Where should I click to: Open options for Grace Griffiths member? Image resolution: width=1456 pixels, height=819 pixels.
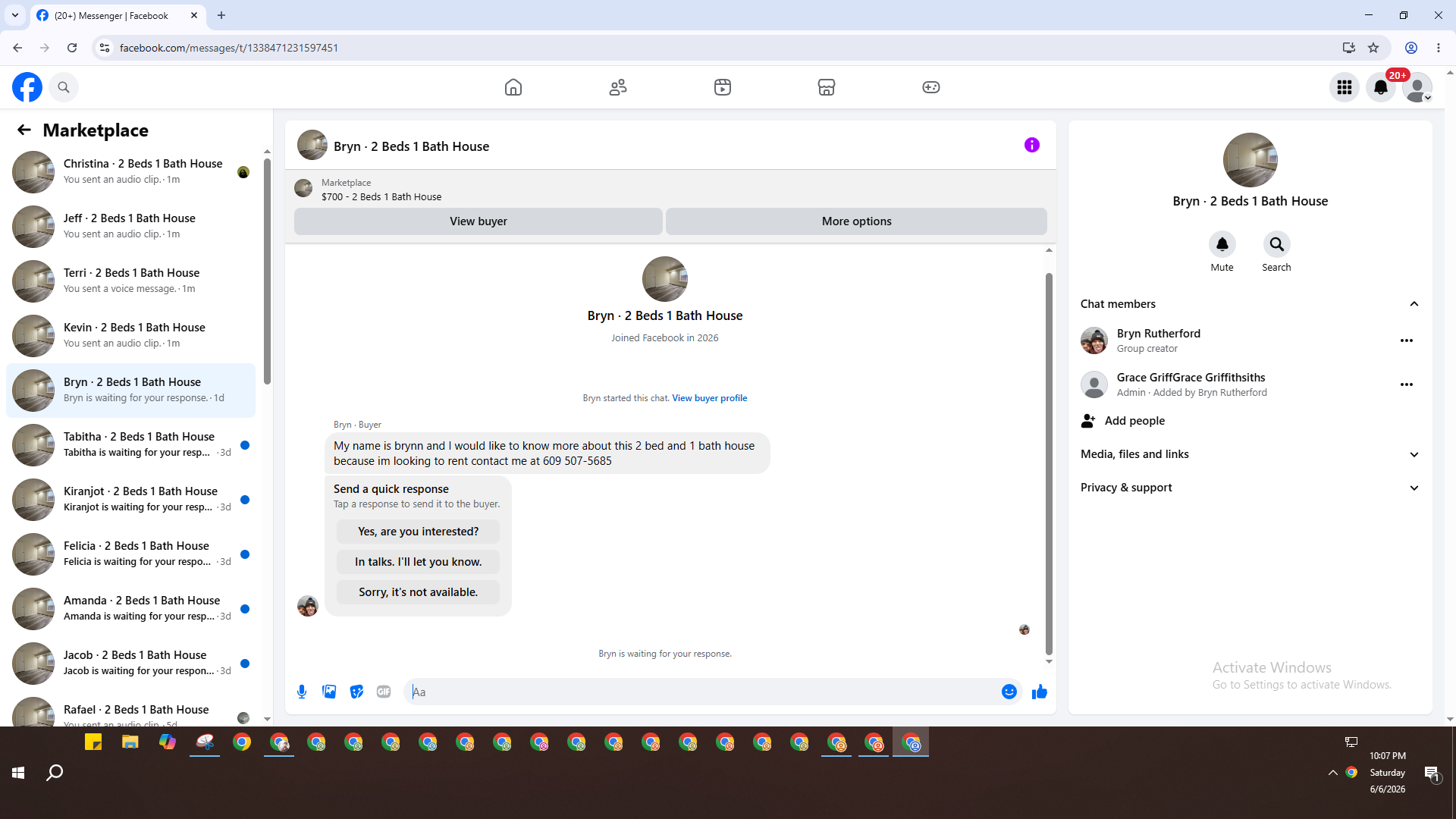coord(1407,384)
